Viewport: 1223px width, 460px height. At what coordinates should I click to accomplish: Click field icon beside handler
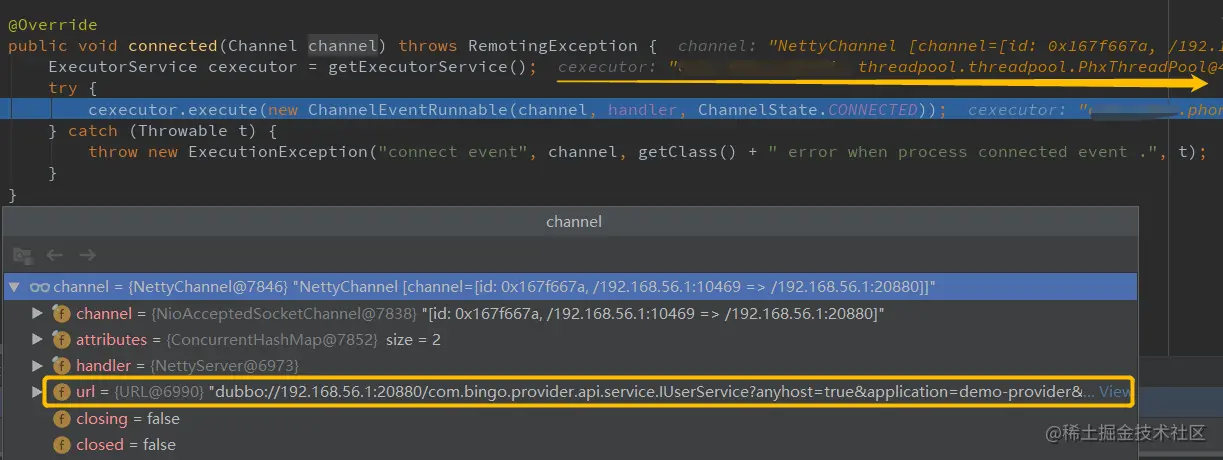click(x=61, y=366)
